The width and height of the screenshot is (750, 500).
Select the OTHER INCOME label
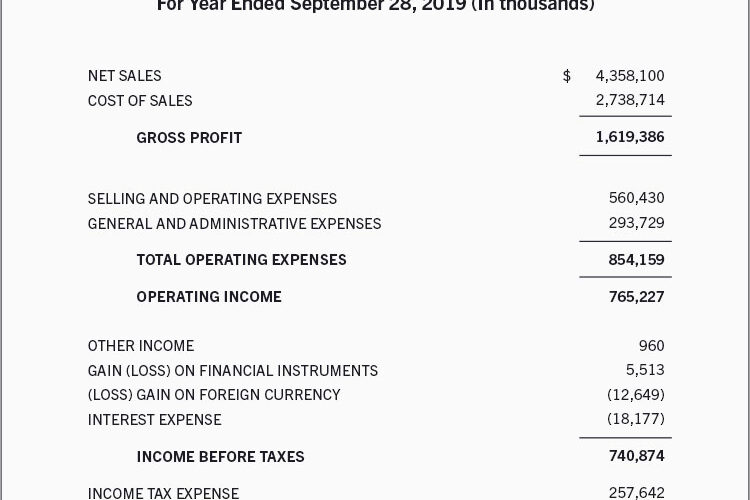tap(140, 346)
